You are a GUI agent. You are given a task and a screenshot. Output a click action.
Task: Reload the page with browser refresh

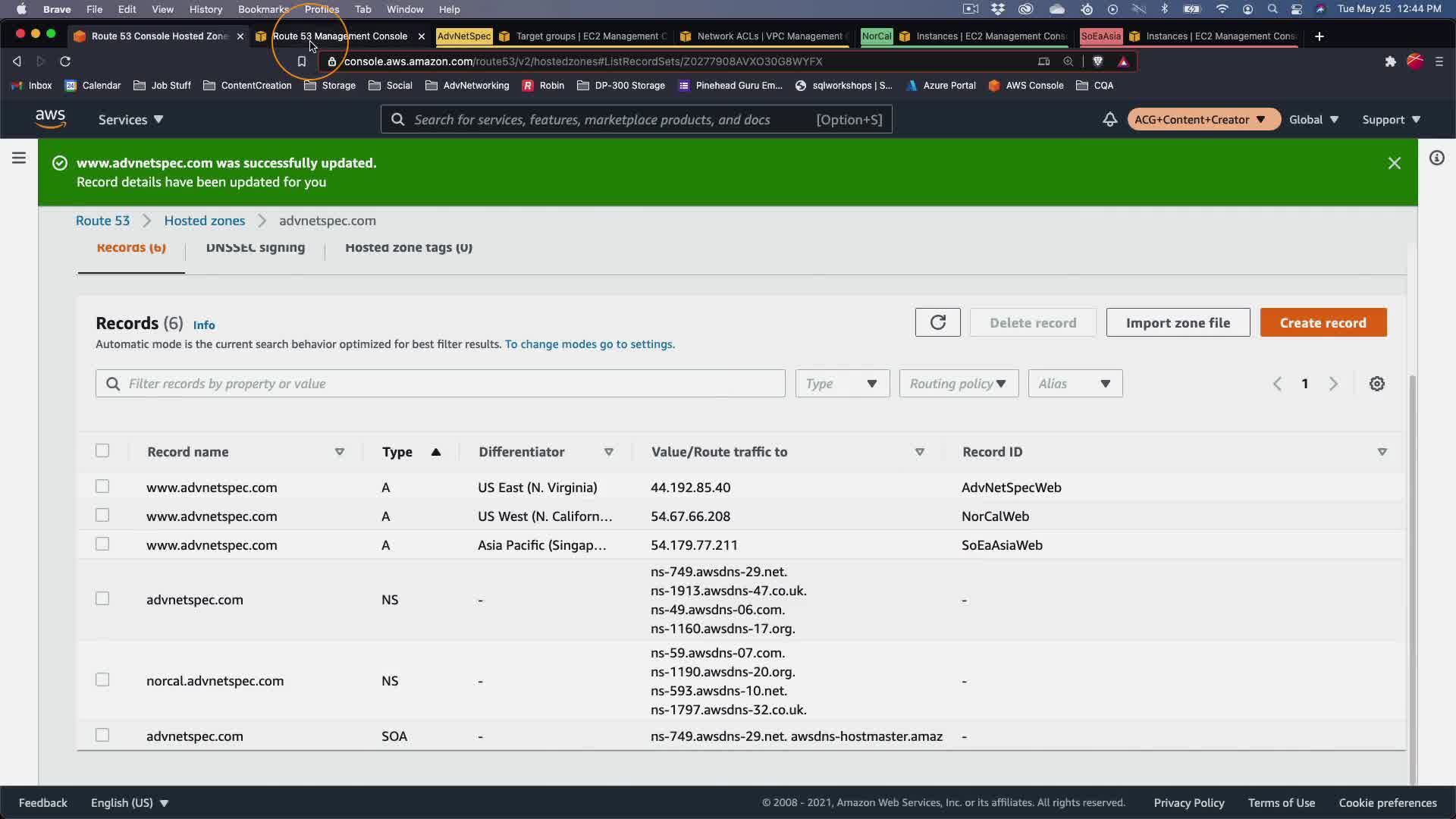click(x=65, y=61)
